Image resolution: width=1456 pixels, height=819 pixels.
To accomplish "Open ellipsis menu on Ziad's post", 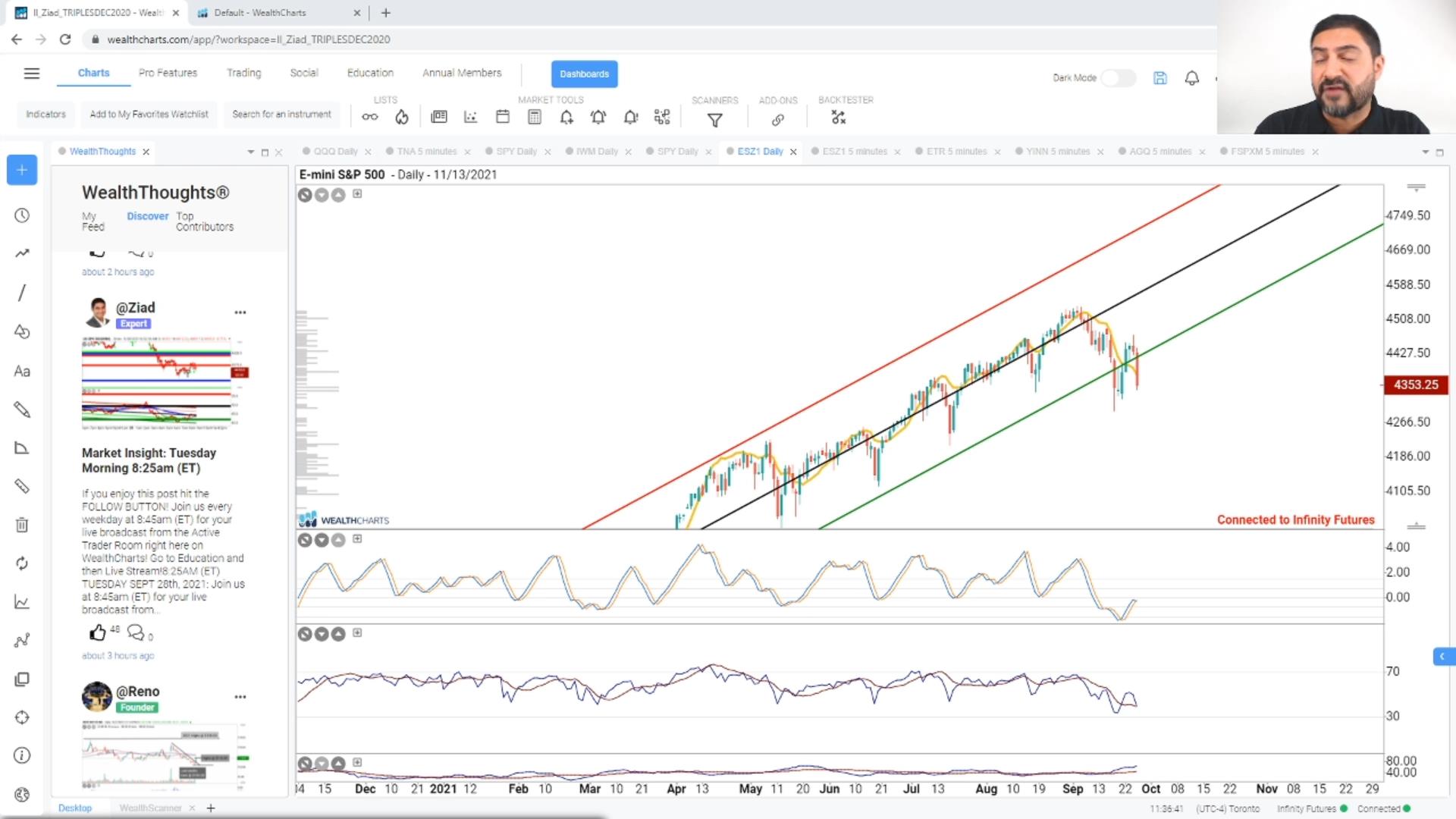I will tap(240, 312).
